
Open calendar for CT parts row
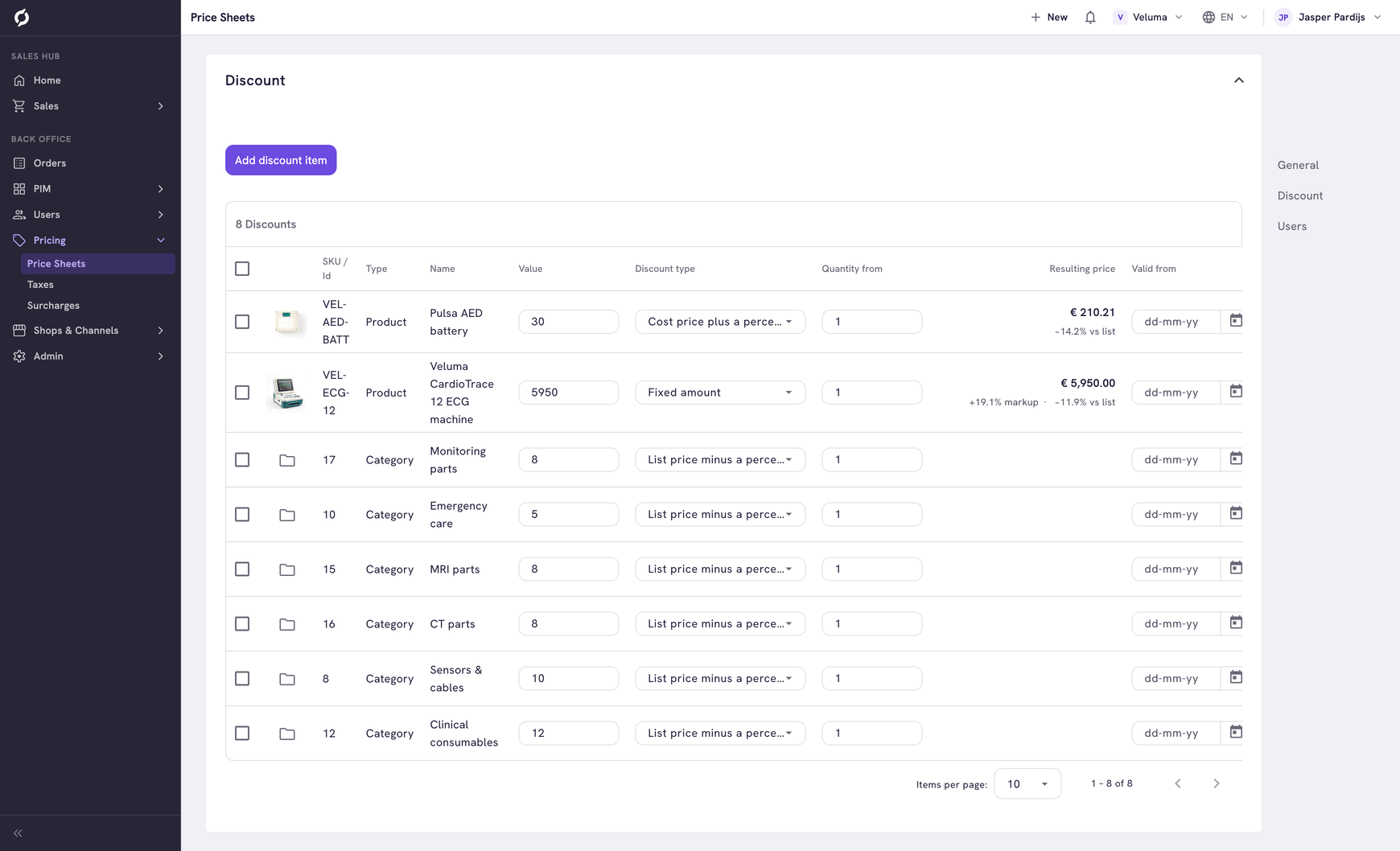tap(1236, 623)
